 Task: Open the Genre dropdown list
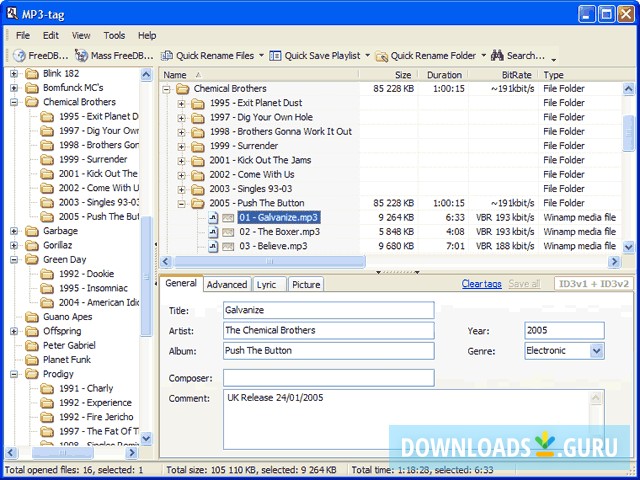click(596, 351)
